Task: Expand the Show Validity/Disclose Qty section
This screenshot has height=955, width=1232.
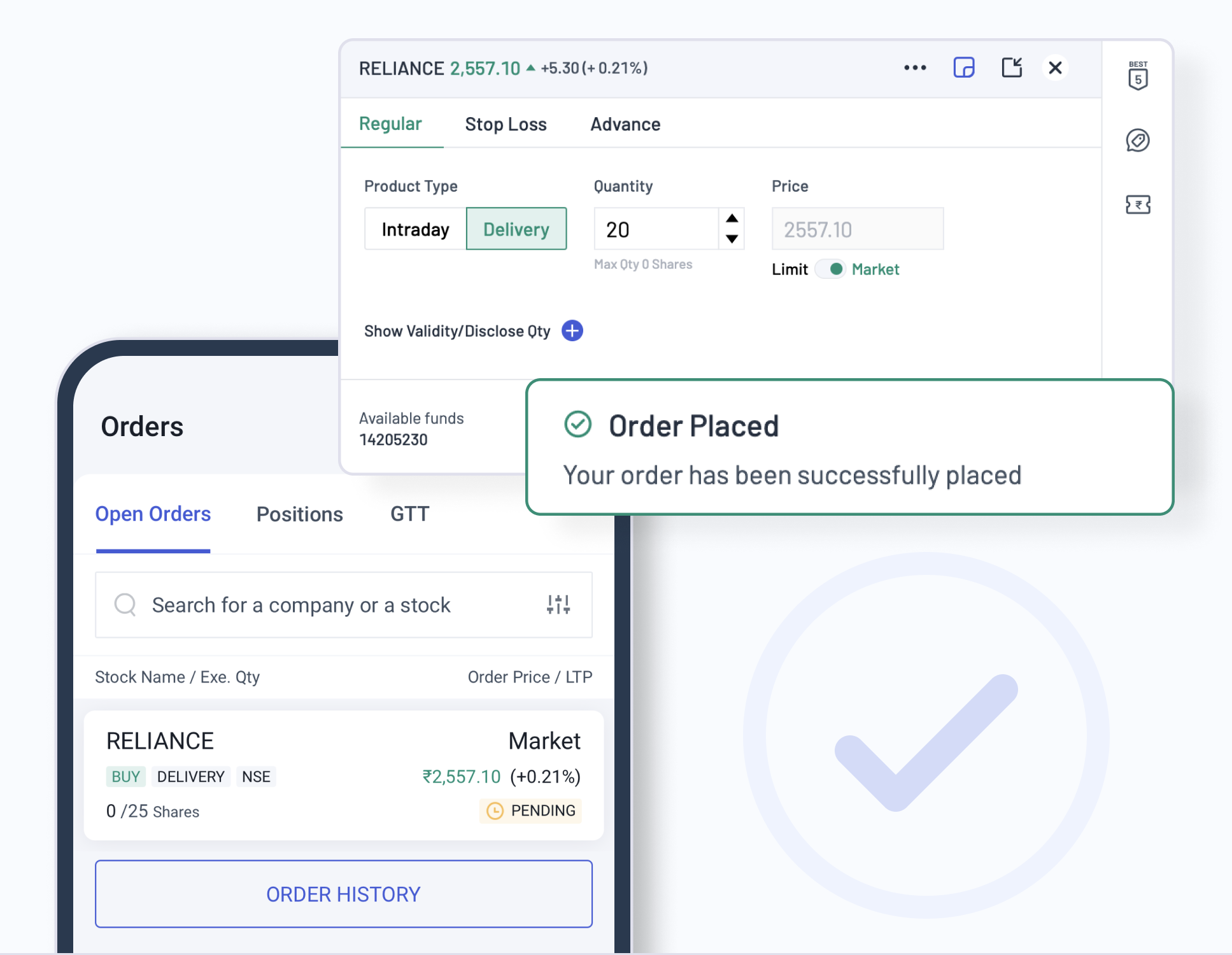Action: click(x=457, y=330)
